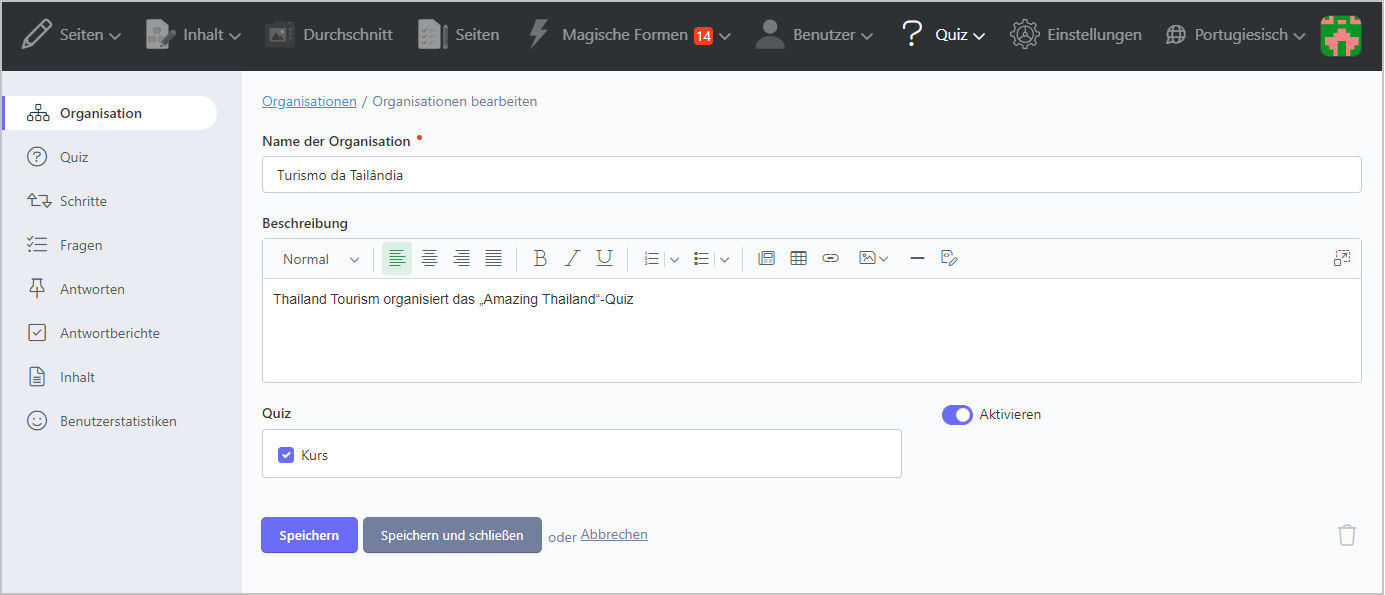Open the Portugiesisch language dropdown
Screen dimensions: 1385x595
pos(1236,35)
